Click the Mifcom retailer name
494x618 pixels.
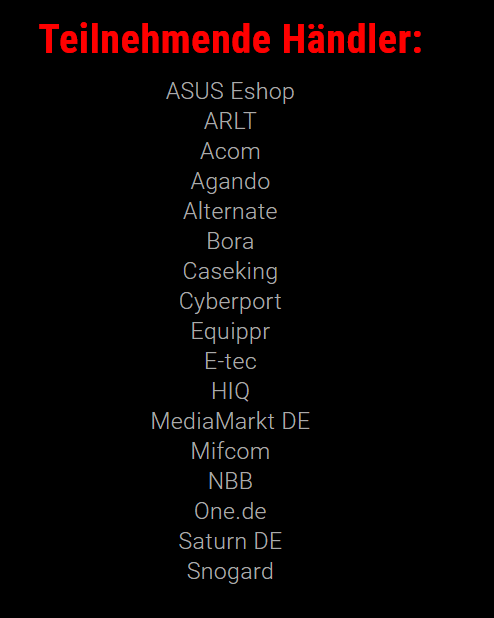point(230,451)
